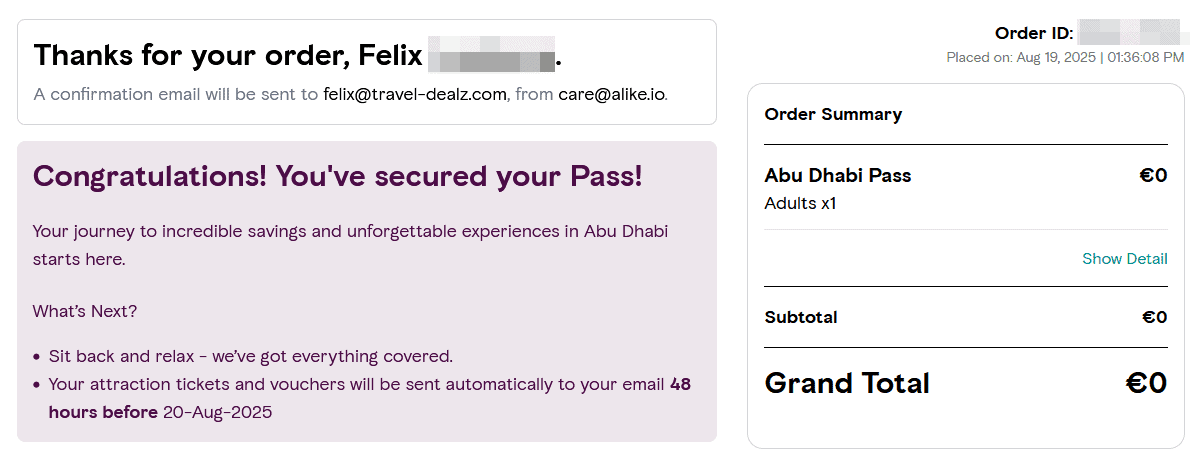Image resolution: width=1203 pixels, height=452 pixels.
Task: Click the Grand Total €0 amount
Action: click(x=1145, y=383)
